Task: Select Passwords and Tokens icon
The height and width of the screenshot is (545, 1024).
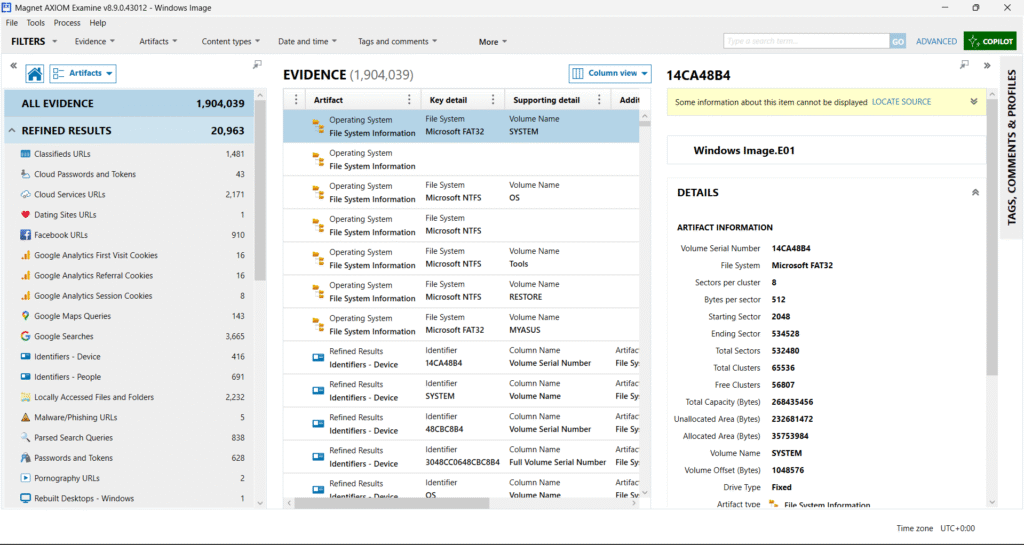Action: tap(25, 458)
